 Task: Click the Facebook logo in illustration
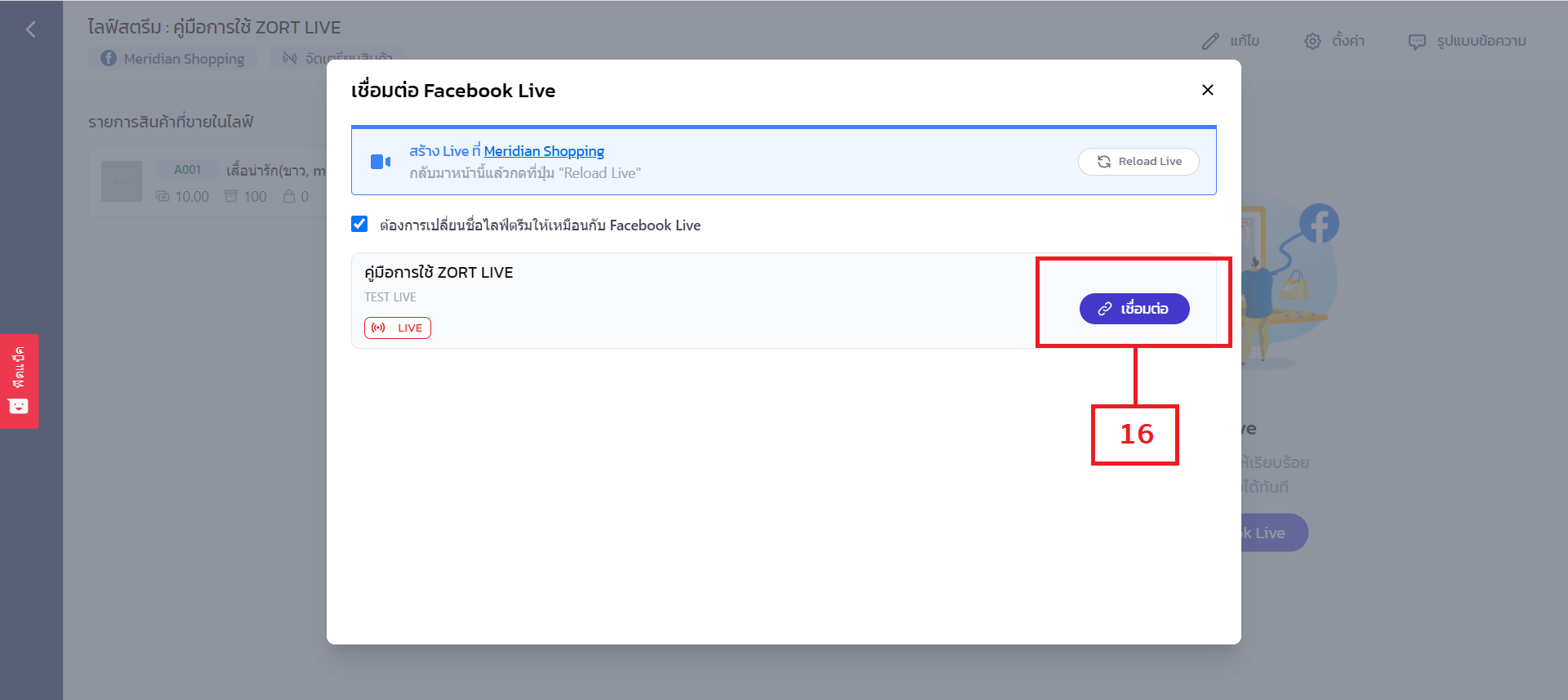(1320, 223)
